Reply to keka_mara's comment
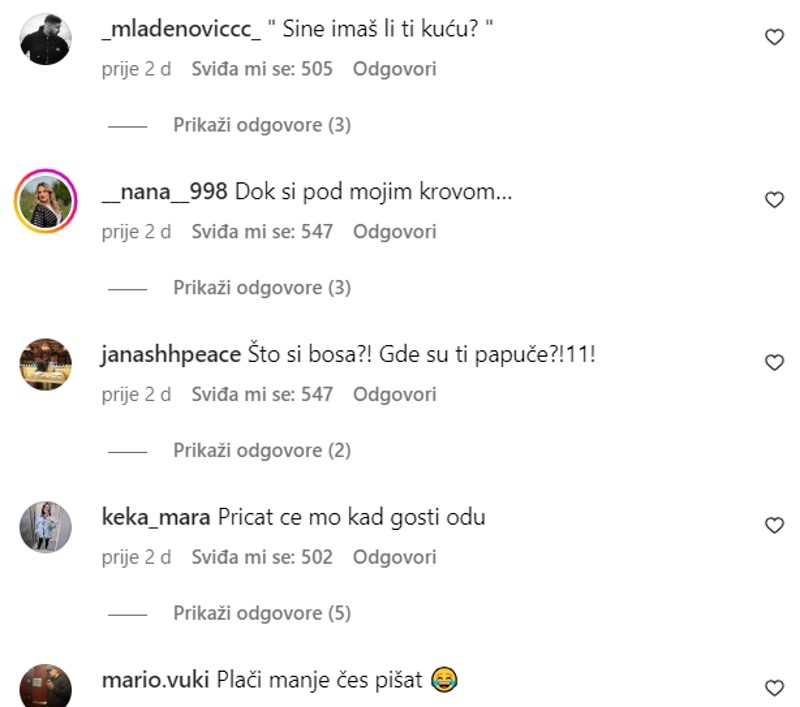This screenshot has width=800, height=707. tap(394, 557)
